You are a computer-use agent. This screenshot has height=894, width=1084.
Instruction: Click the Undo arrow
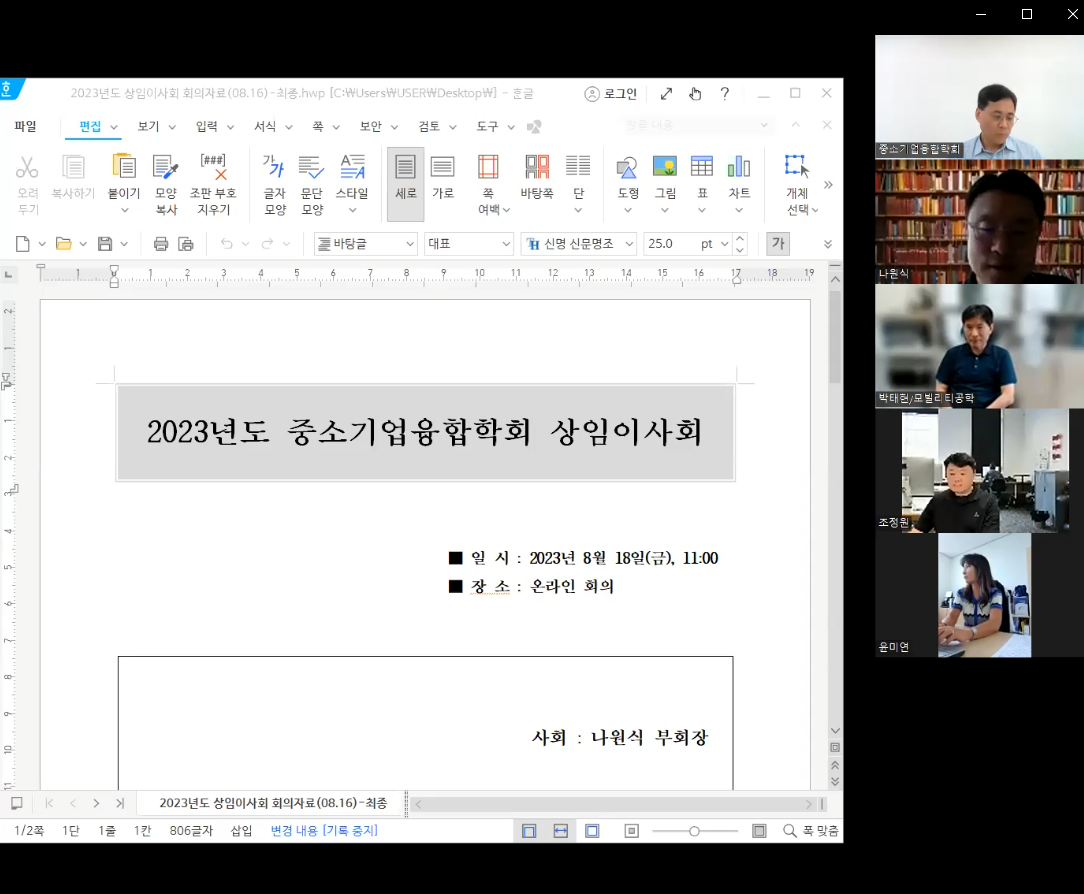coord(226,243)
